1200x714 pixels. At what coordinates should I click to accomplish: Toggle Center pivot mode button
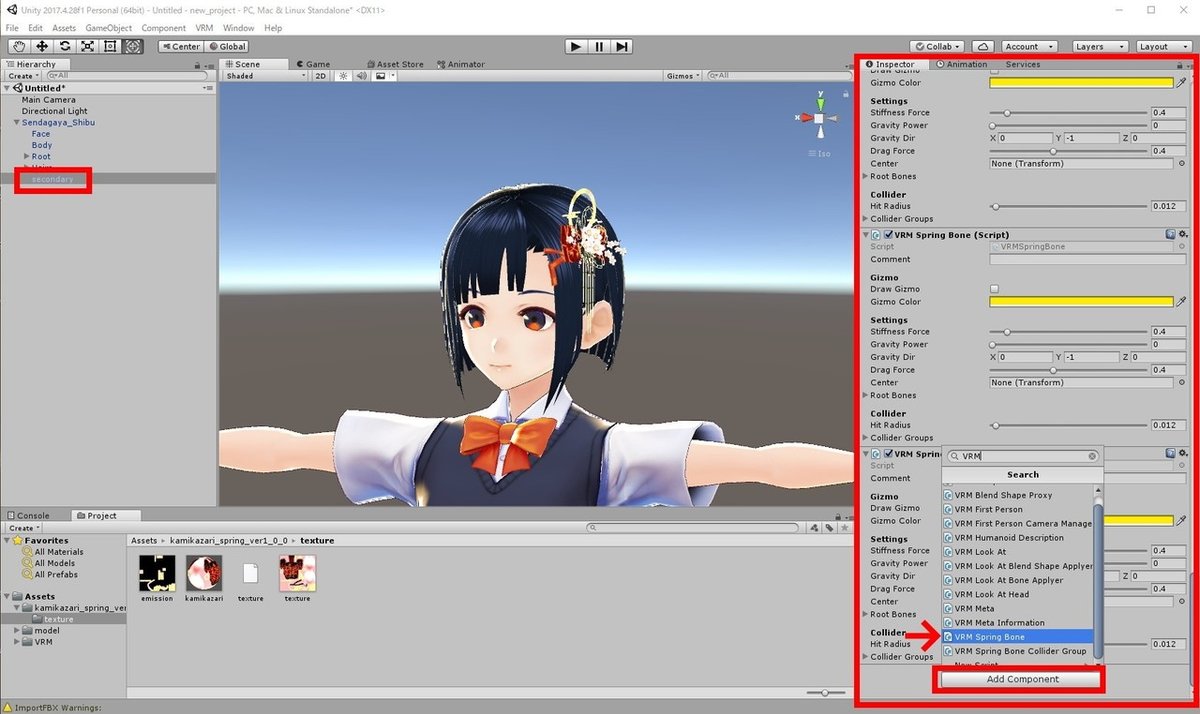(181, 46)
